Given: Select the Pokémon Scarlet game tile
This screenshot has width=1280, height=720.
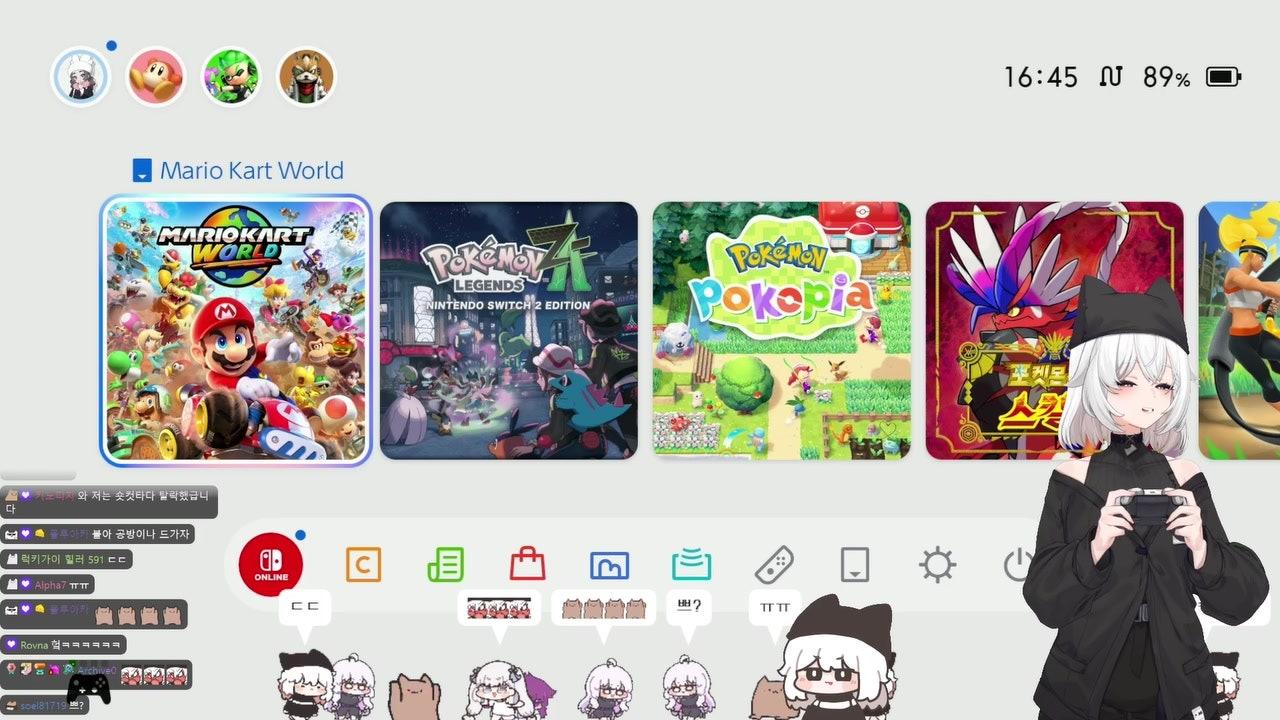Looking at the screenshot, I should [1055, 330].
